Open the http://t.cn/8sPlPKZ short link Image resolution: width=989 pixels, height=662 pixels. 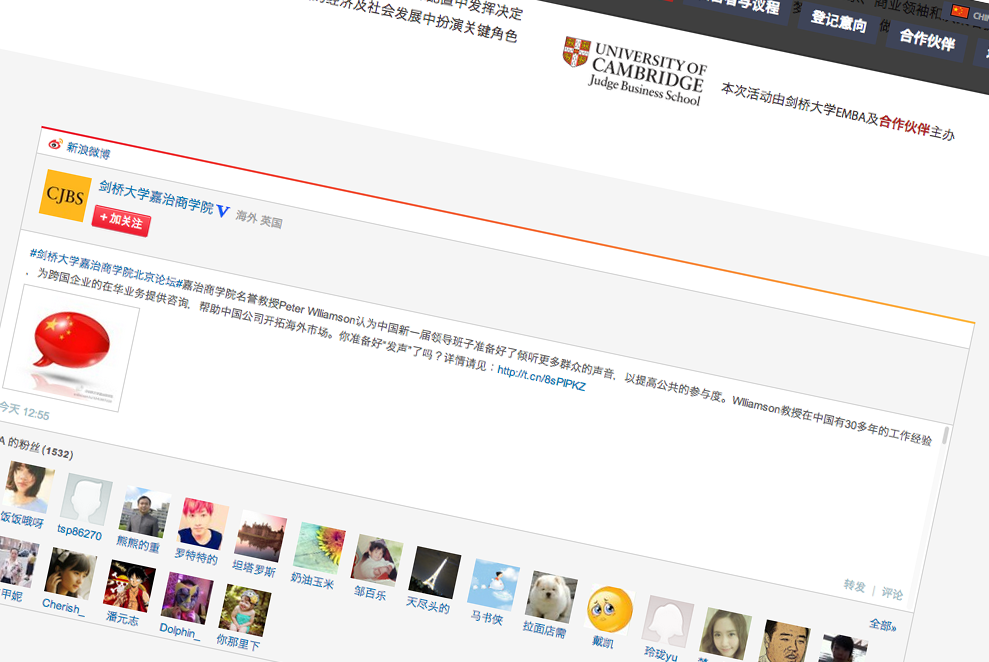click(x=541, y=378)
